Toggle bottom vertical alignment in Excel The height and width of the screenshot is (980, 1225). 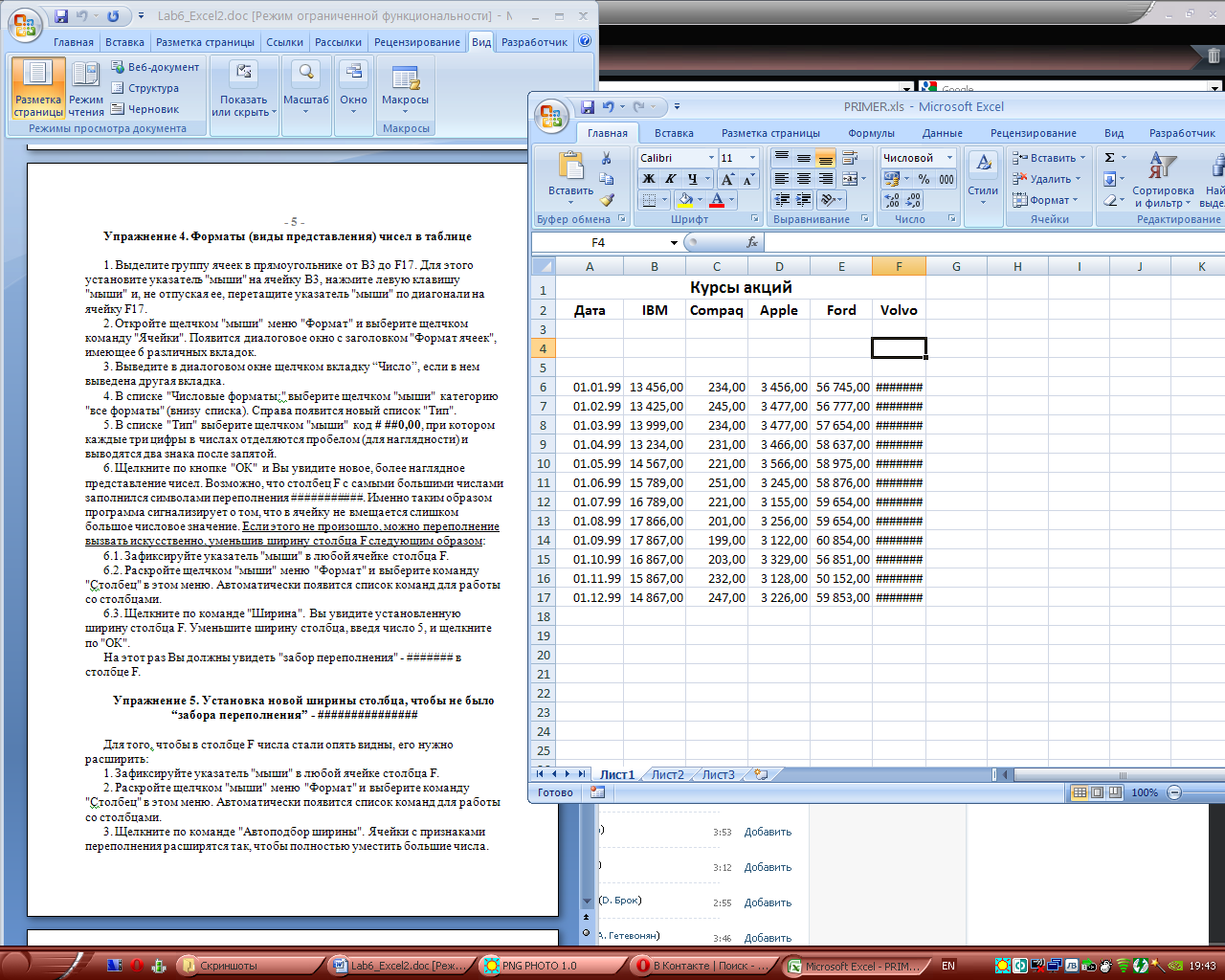[x=826, y=158]
